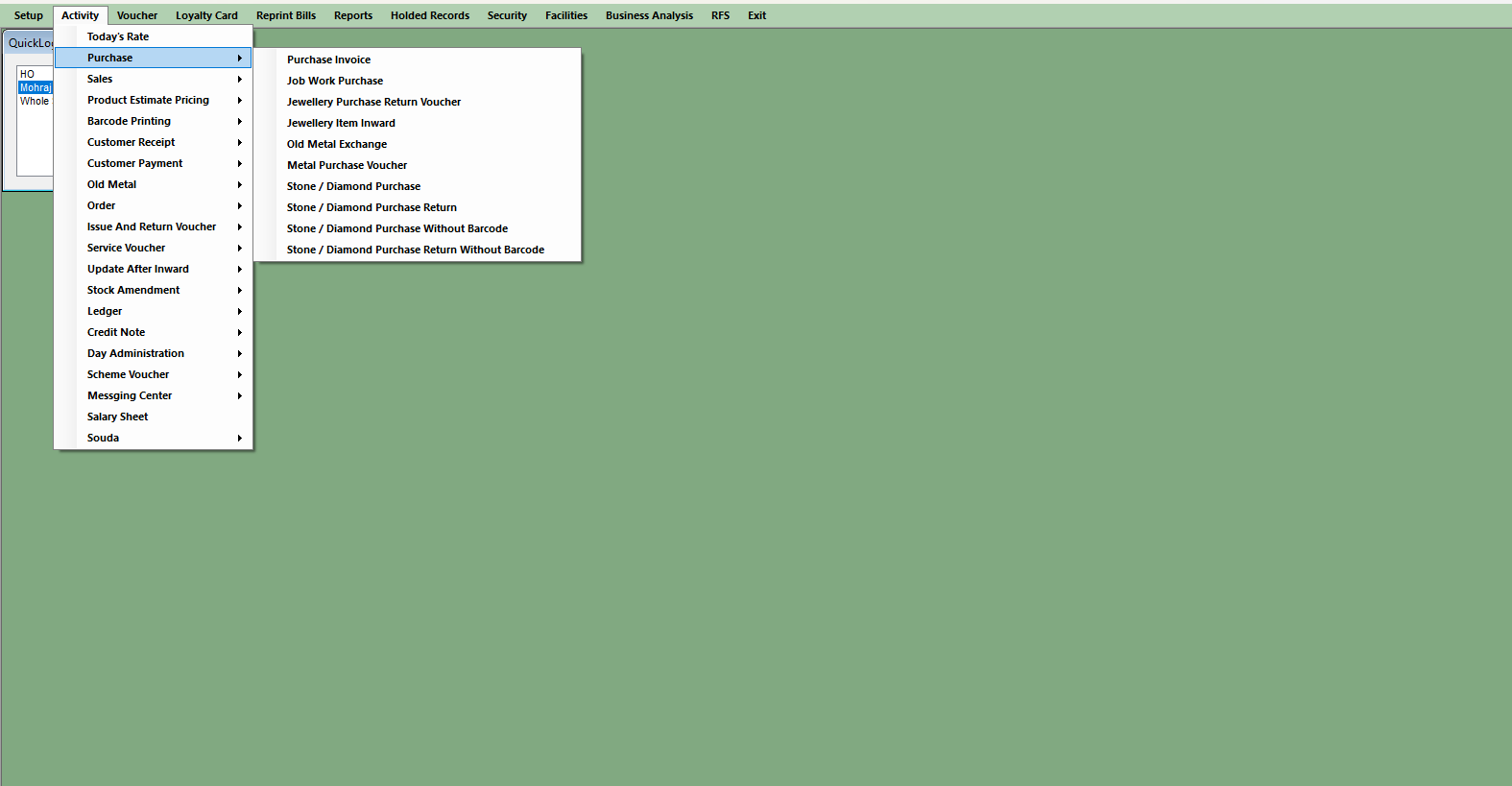Choose Stone / Diamond Purchase Without Barcode
Viewport: 1512px width, 786px height.
point(418,228)
